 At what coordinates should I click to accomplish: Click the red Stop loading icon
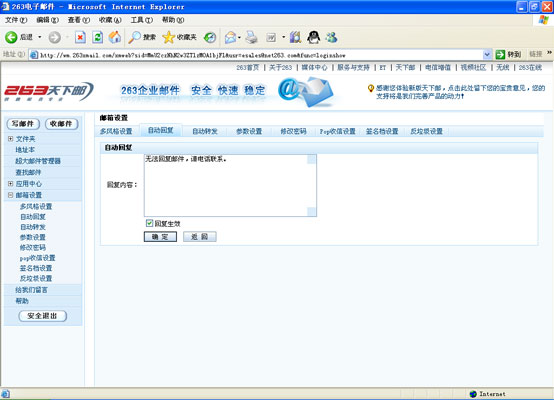pyautogui.click(x=81, y=37)
